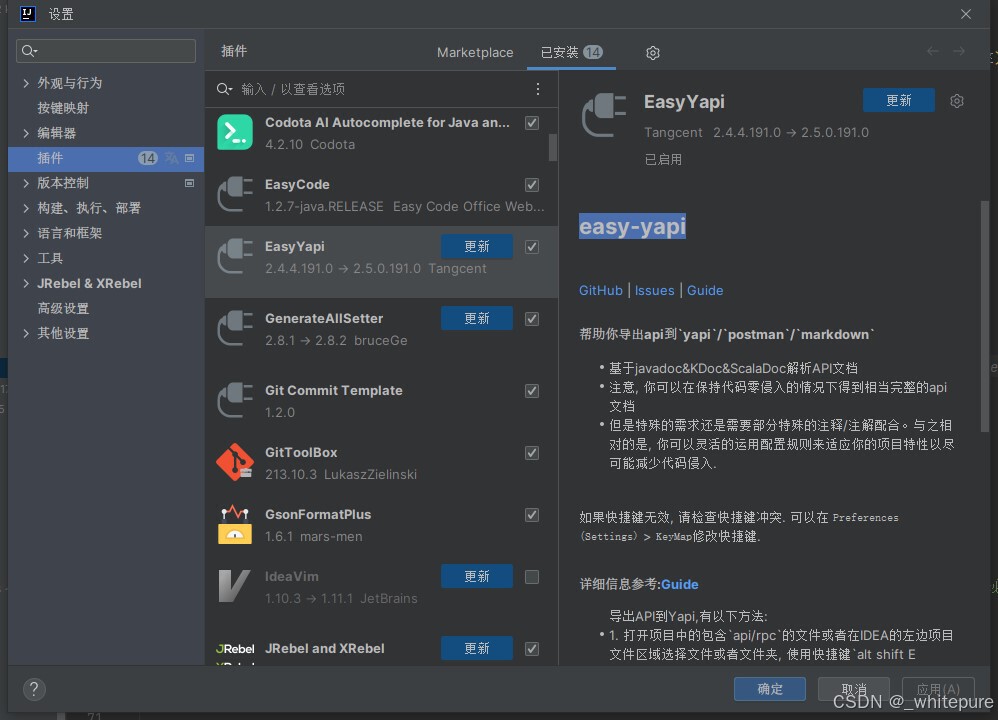Expand the 构建、执行、部署 node
This screenshot has width=998, height=720.
coord(26,208)
